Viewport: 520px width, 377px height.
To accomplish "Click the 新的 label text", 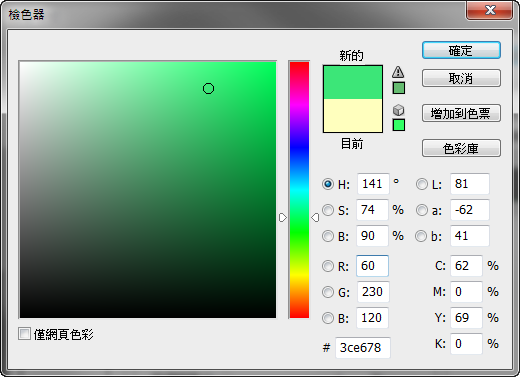I will [352, 55].
